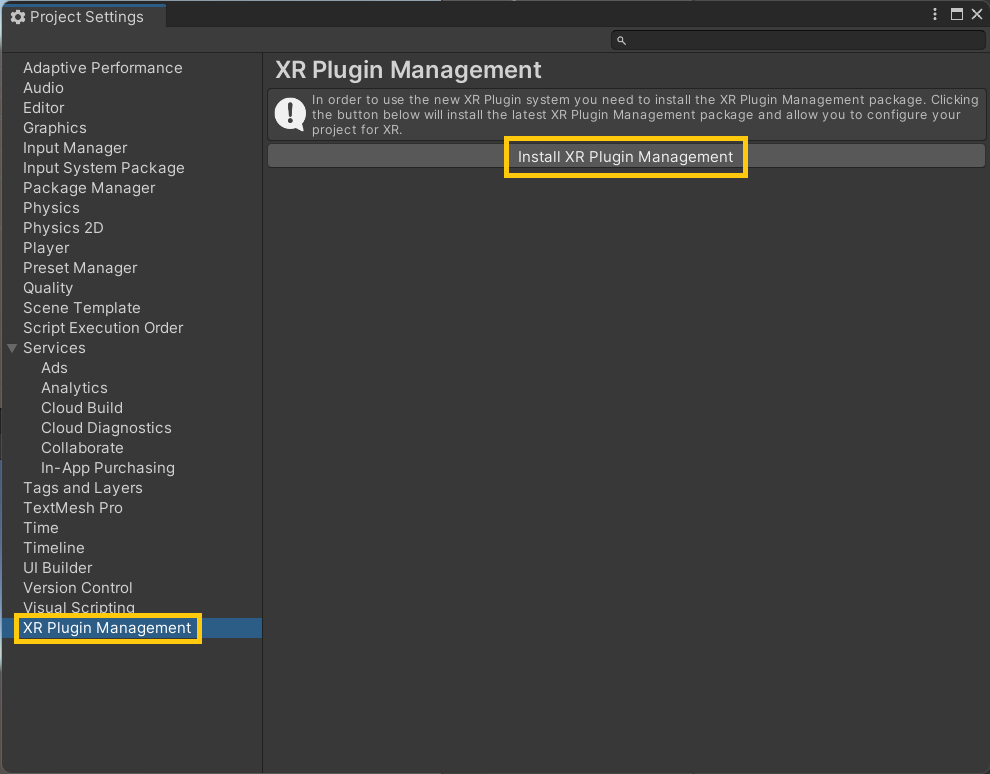Viewport: 990px width, 774px height.
Task: Open the window kebab options menu
Action: tap(934, 15)
